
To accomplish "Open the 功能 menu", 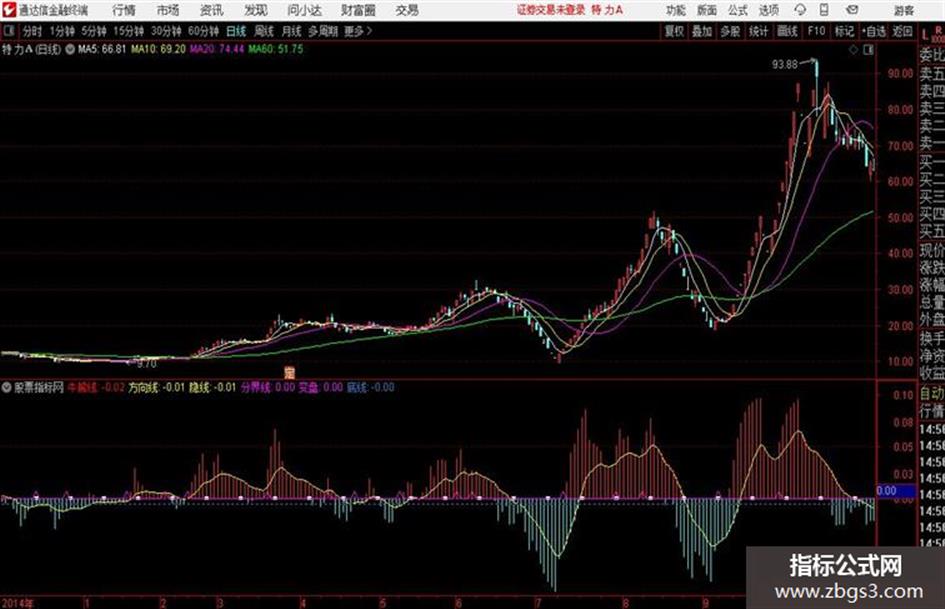I will (x=676, y=10).
